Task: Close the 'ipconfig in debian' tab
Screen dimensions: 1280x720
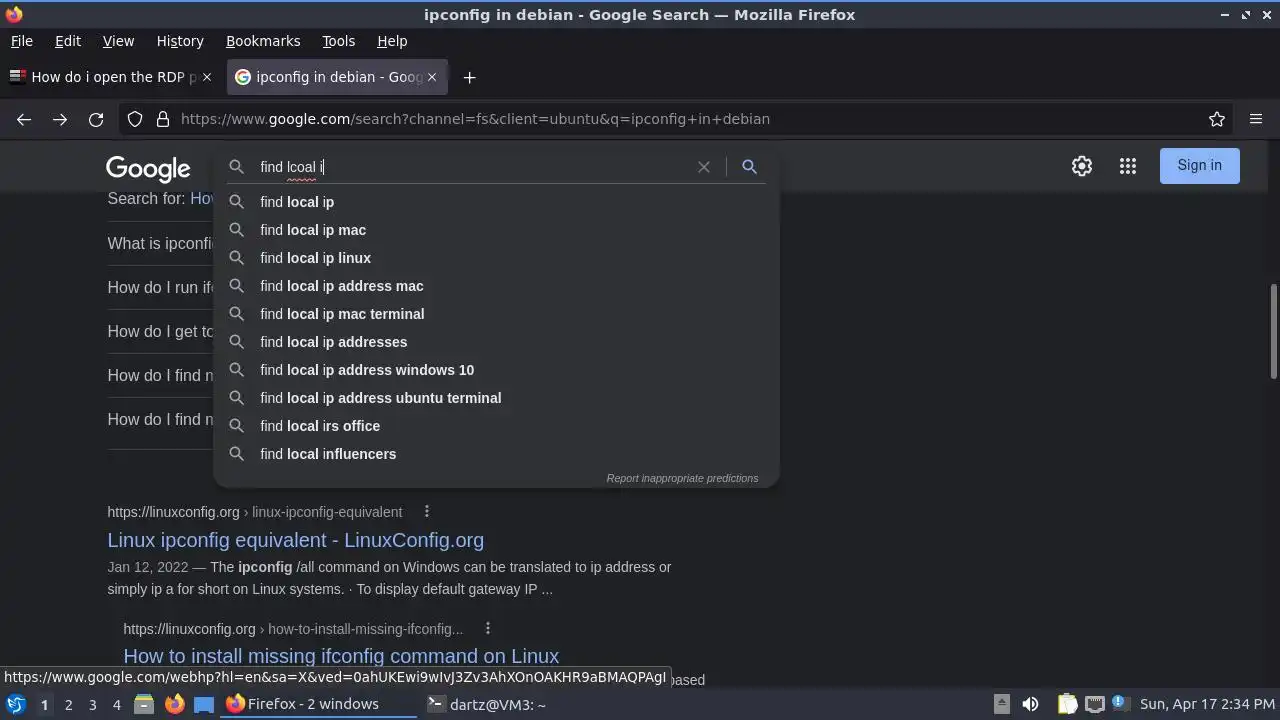Action: click(432, 77)
